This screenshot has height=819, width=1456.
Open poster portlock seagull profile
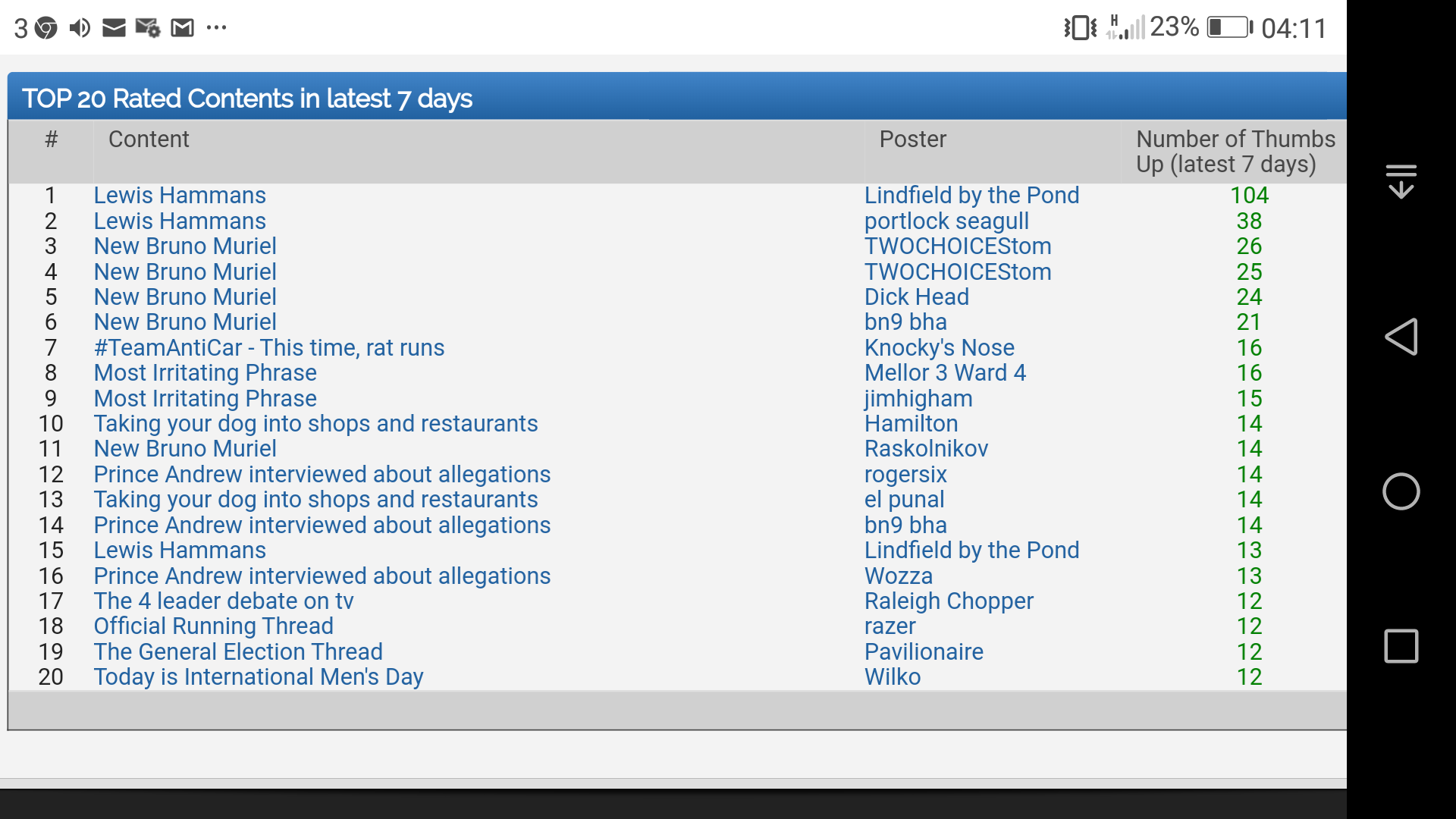click(946, 221)
